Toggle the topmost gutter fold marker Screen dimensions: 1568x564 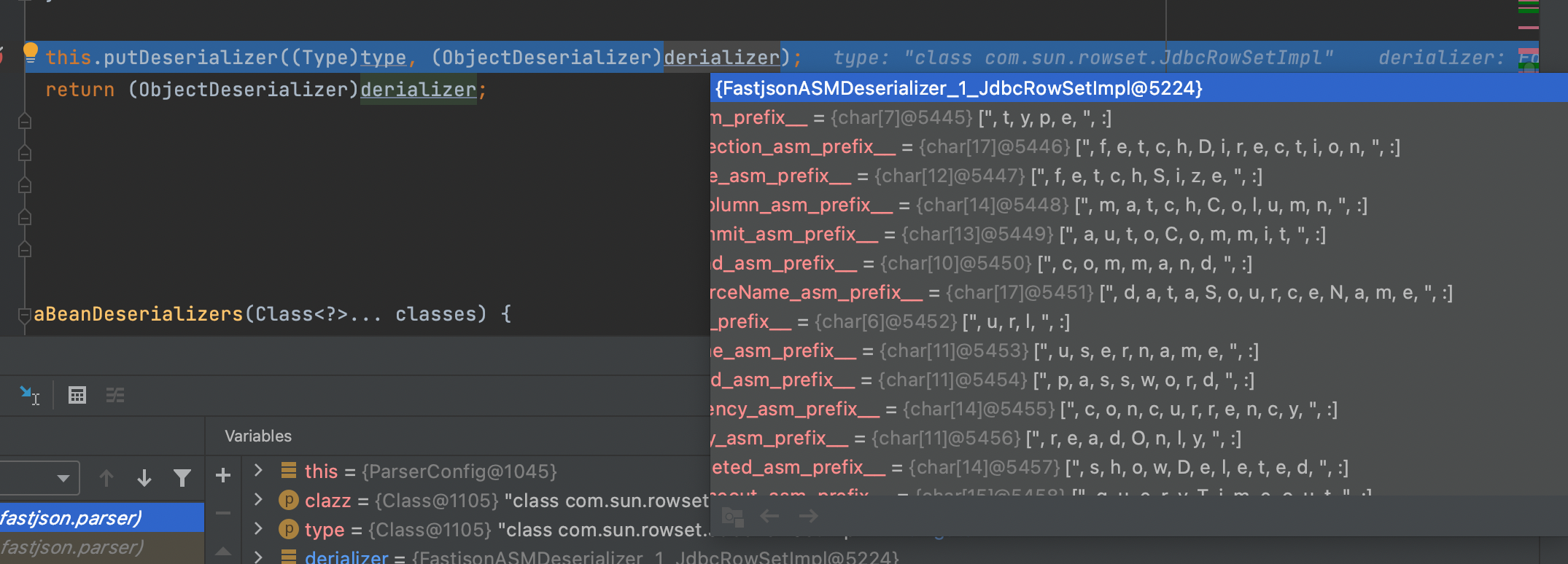point(24,121)
